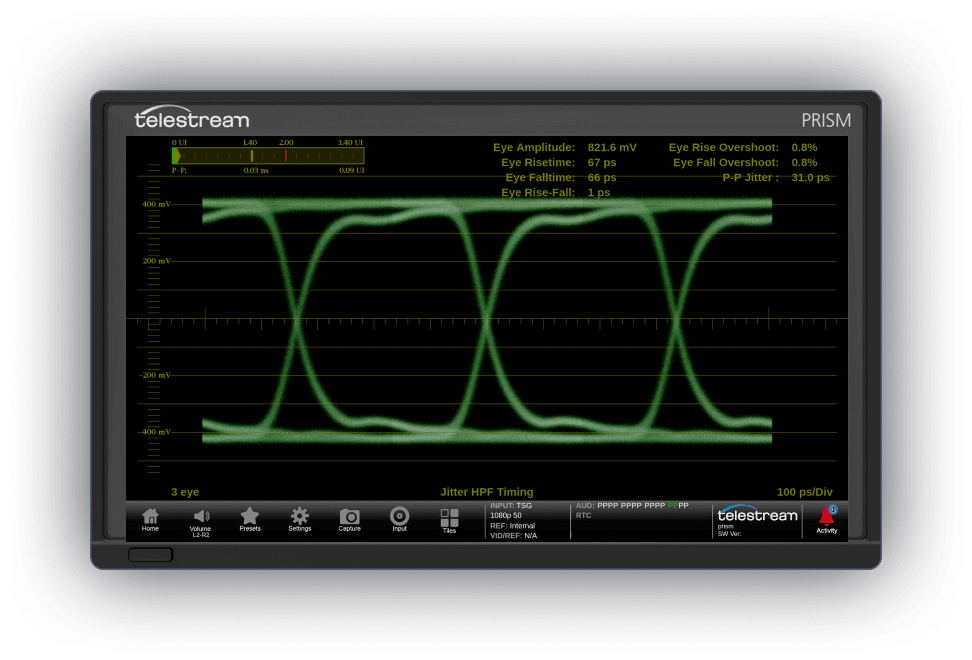
Task: Click the telestream prism status logo
Action: 757,521
